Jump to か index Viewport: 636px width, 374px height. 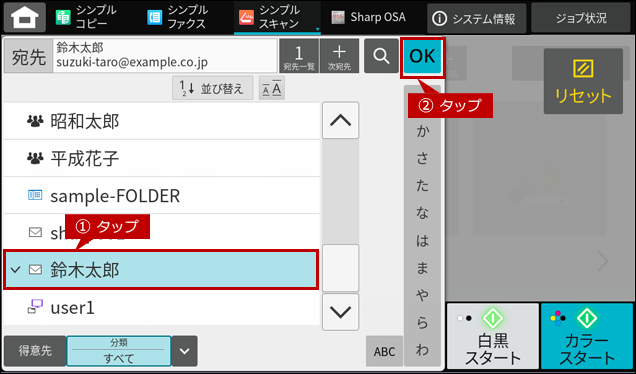click(422, 131)
